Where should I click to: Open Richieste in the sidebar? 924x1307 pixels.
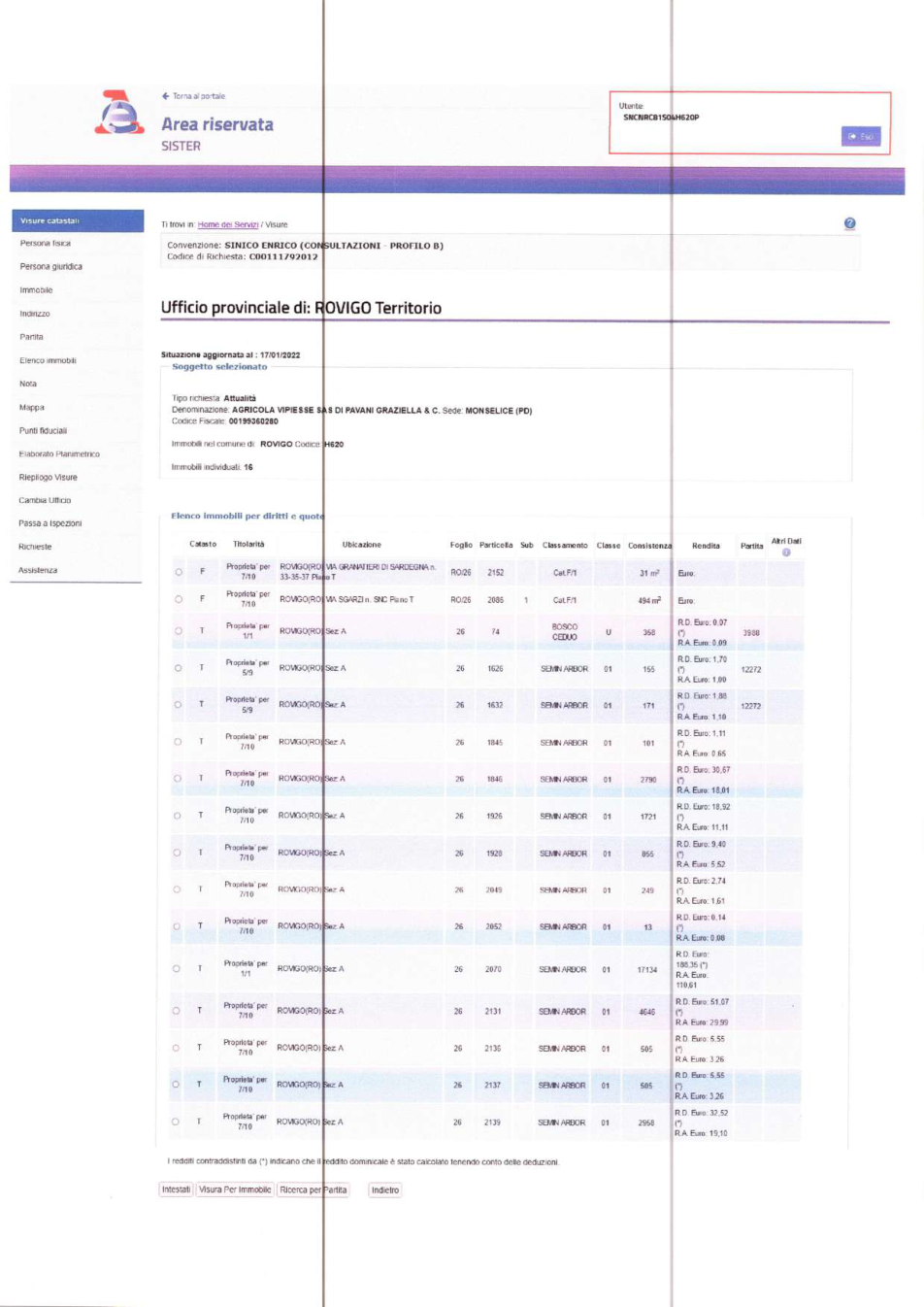pyautogui.click(x=35, y=547)
